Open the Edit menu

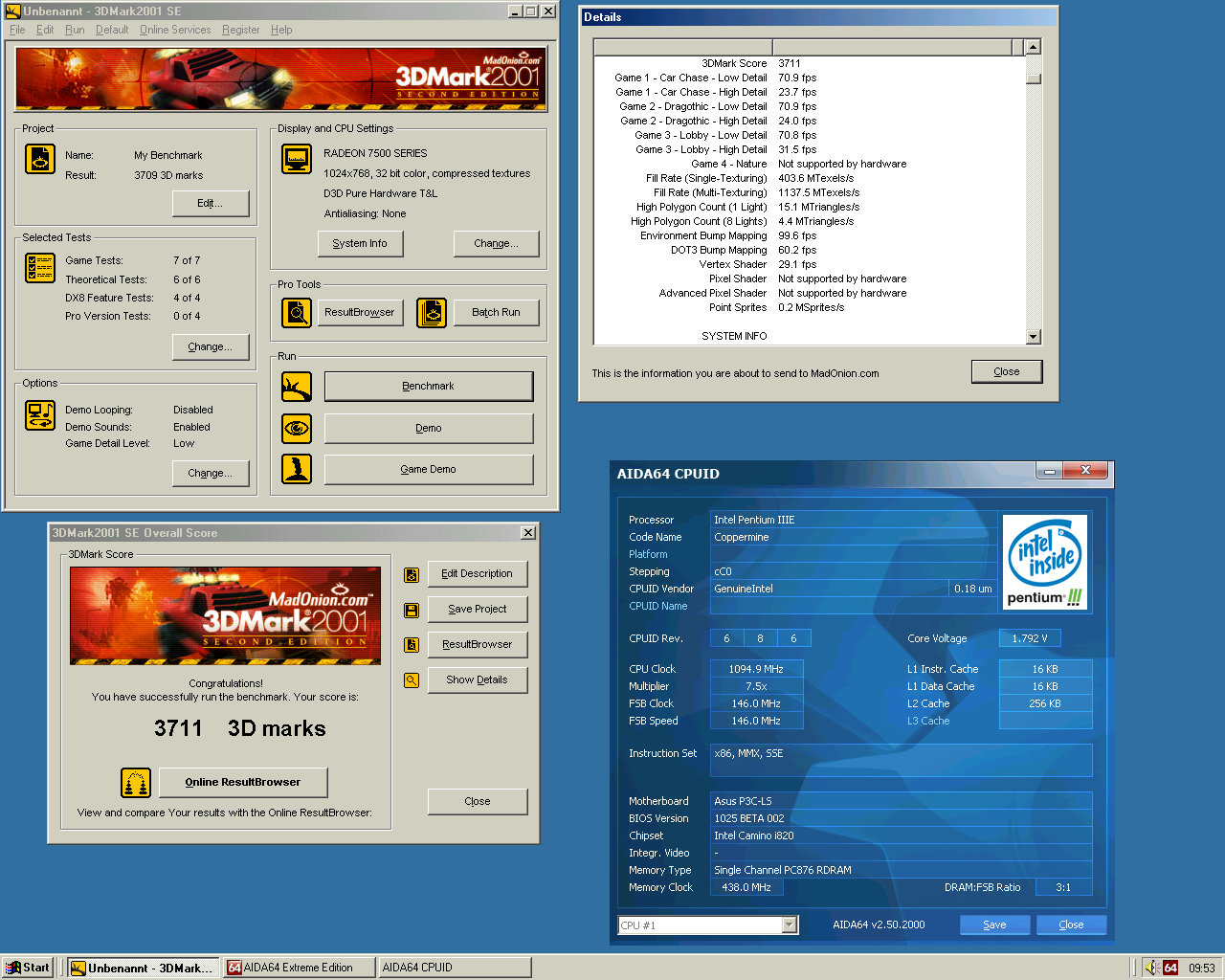45,30
